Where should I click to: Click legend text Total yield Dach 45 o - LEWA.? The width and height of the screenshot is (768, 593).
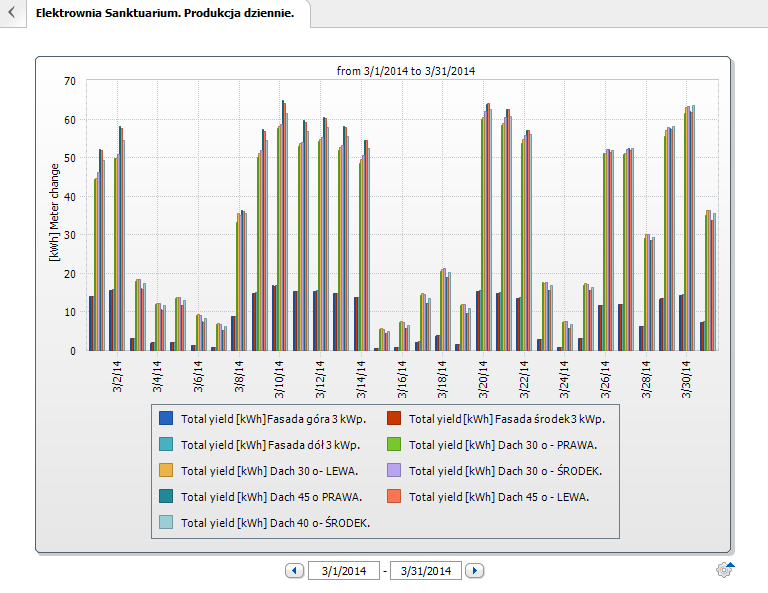(499, 497)
